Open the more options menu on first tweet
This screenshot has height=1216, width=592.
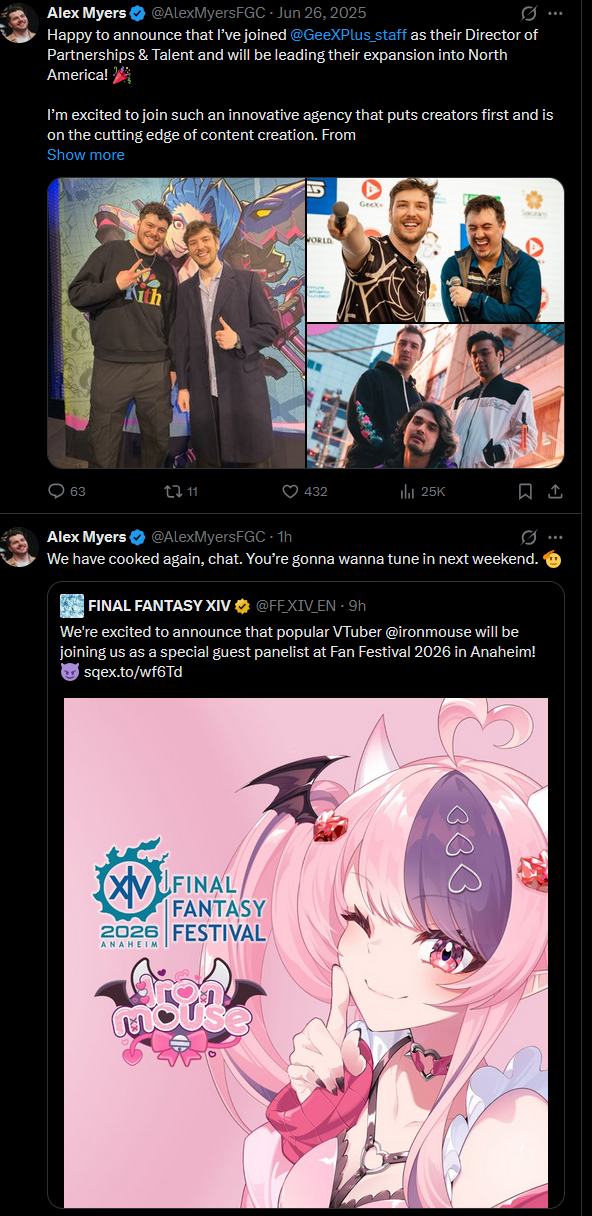556,13
